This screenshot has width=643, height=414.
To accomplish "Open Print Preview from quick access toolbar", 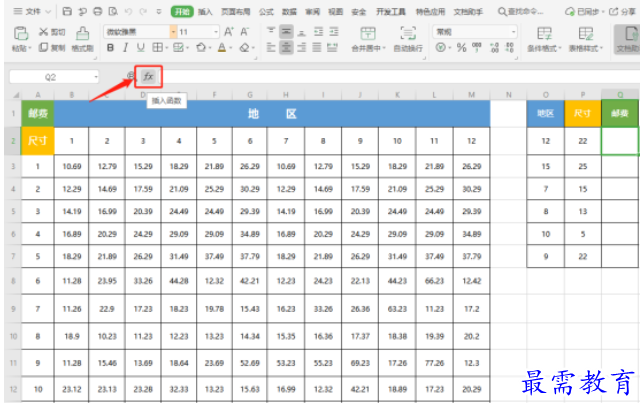I will pos(113,11).
